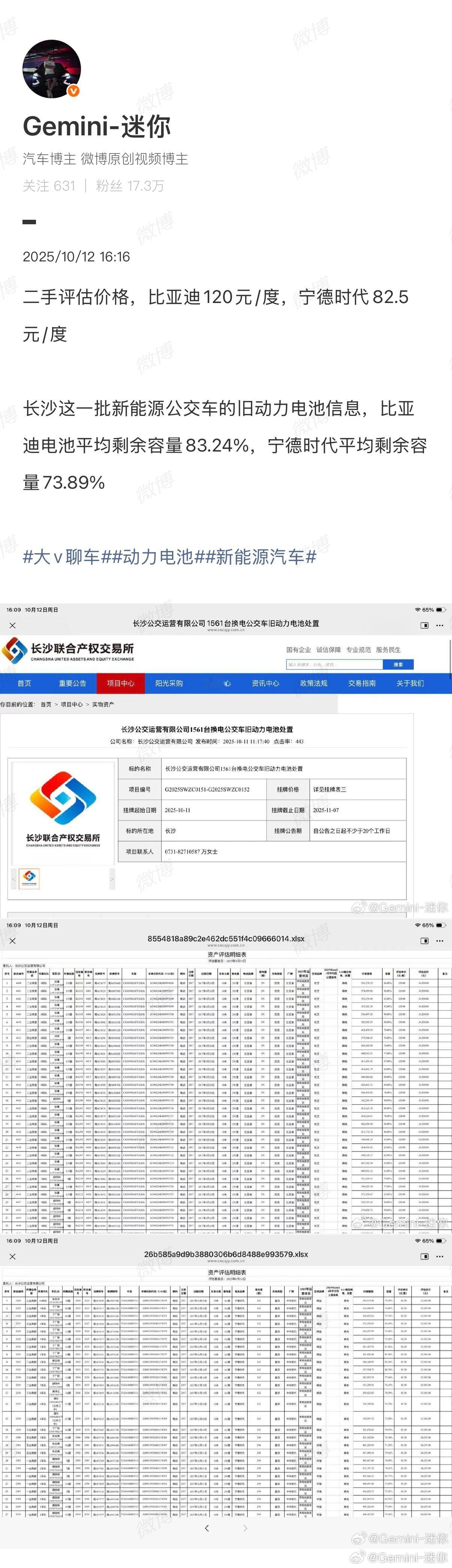
Task: Open the 资讯中心 navigation tab
Action: tap(265, 683)
